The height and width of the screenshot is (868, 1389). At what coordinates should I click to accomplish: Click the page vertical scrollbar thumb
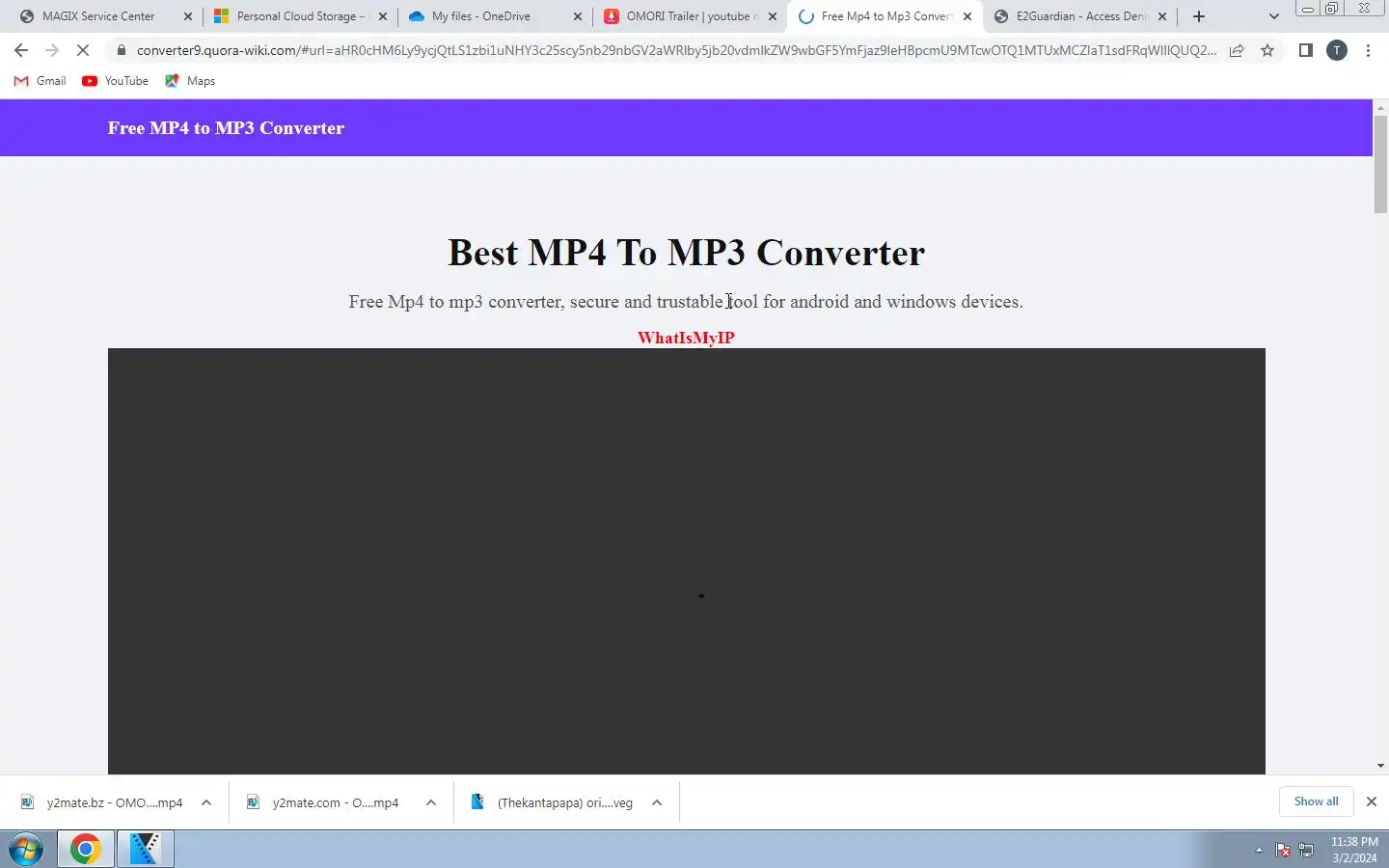click(x=1380, y=164)
